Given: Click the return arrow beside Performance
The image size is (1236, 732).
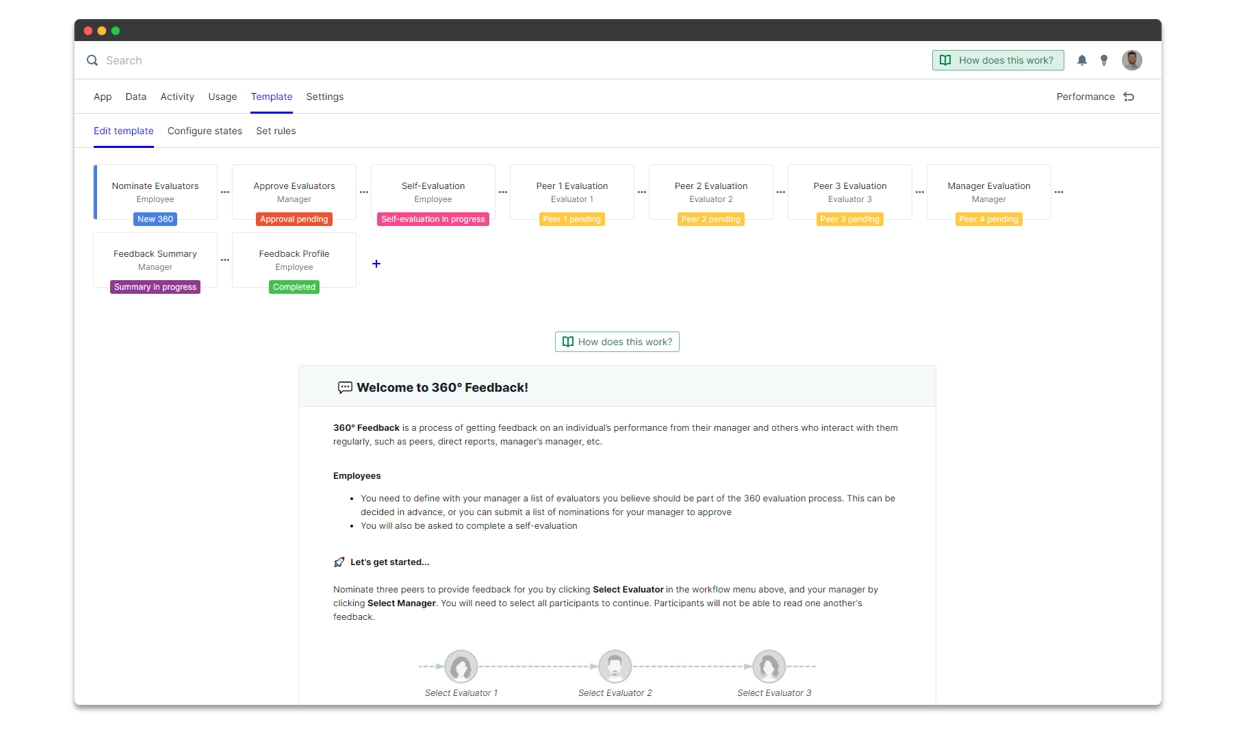Looking at the screenshot, I should (1131, 96).
